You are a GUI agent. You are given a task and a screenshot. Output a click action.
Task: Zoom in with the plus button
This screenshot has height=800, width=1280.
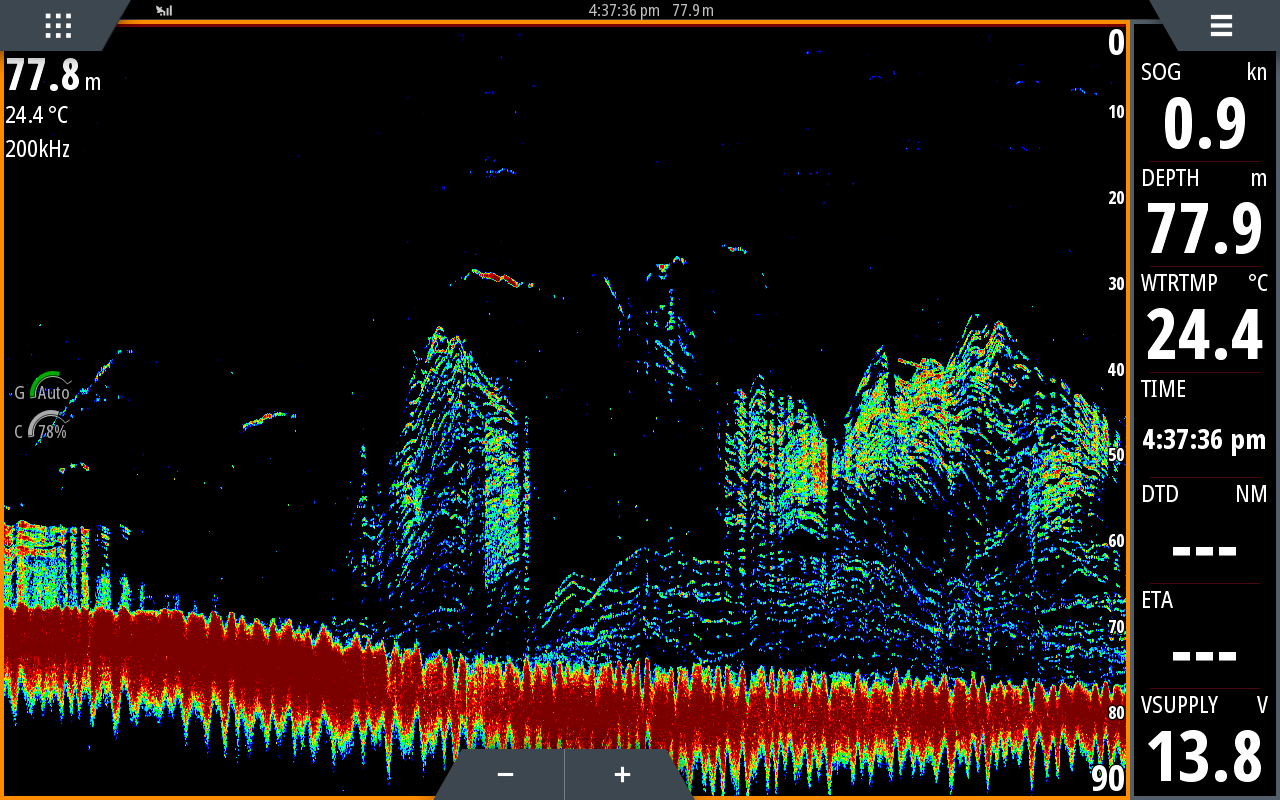(x=622, y=775)
